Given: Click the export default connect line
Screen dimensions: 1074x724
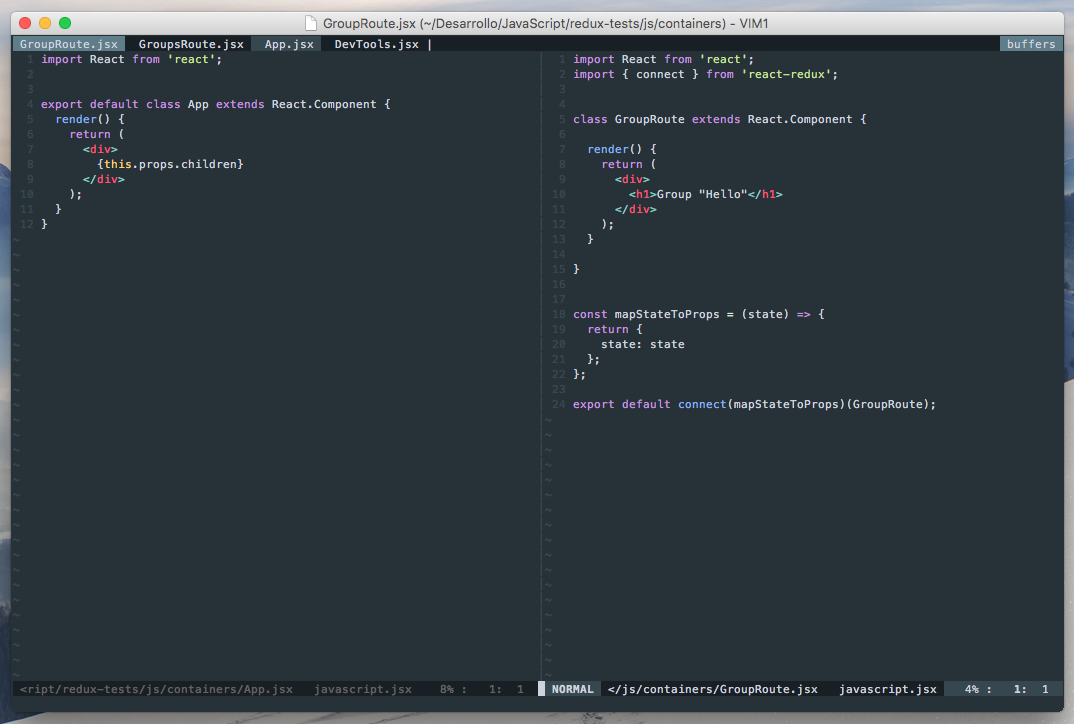Looking at the screenshot, I should click(754, 404).
